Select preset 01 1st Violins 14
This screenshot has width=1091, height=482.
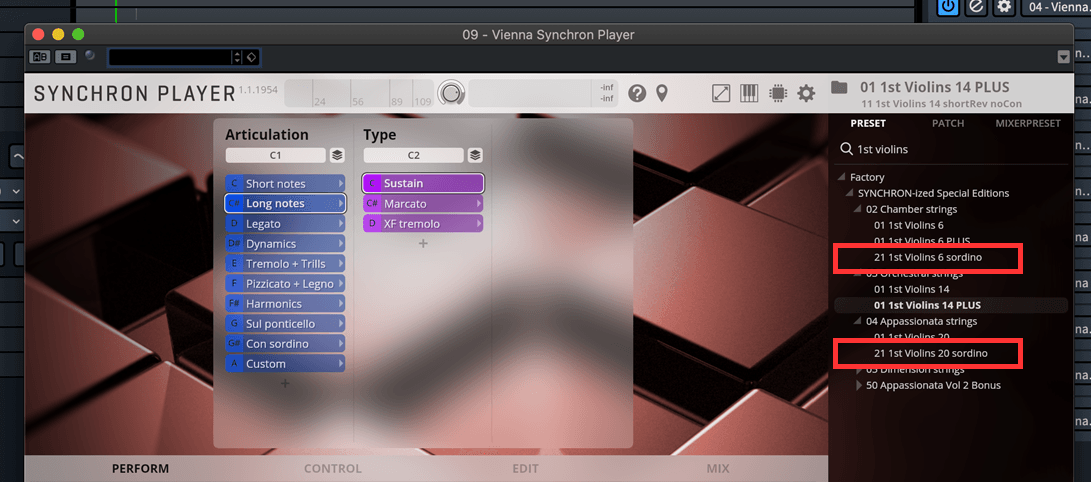911,289
